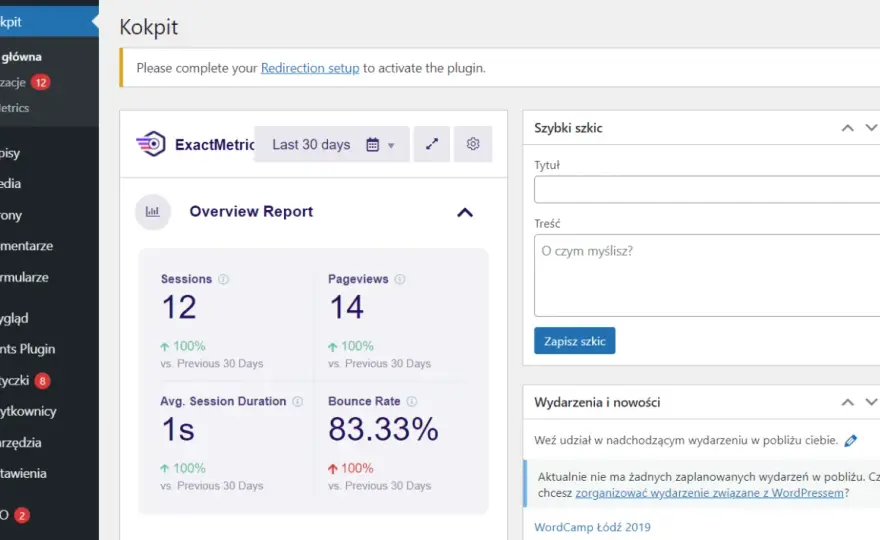Click the Bounce Rate value 83.33%
The image size is (880, 540).
383,429
